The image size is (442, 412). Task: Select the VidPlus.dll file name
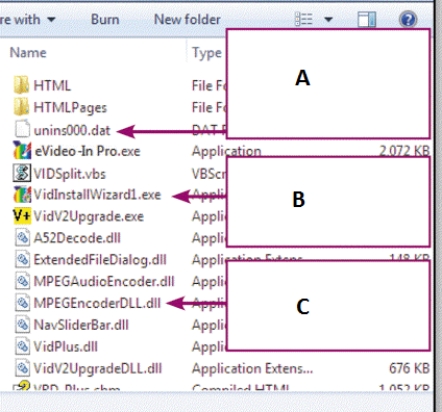click(66, 347)
